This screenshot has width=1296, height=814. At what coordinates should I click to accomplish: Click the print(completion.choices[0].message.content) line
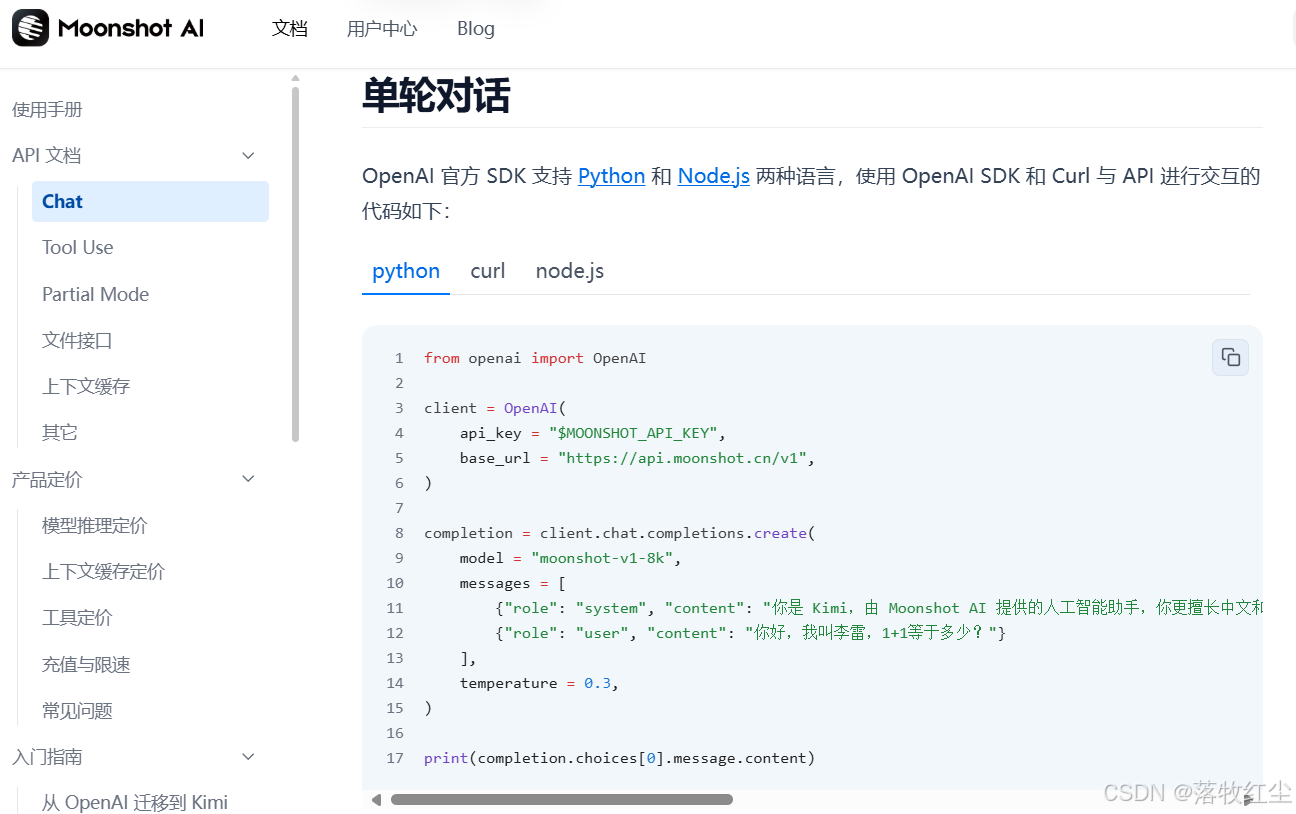pyautogui.click(x=620, y=758)
